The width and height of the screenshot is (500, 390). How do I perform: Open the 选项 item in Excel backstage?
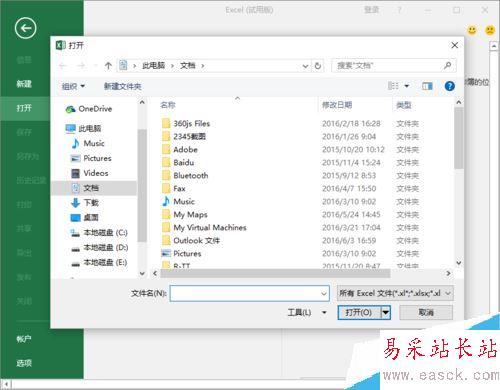(24, 363)
